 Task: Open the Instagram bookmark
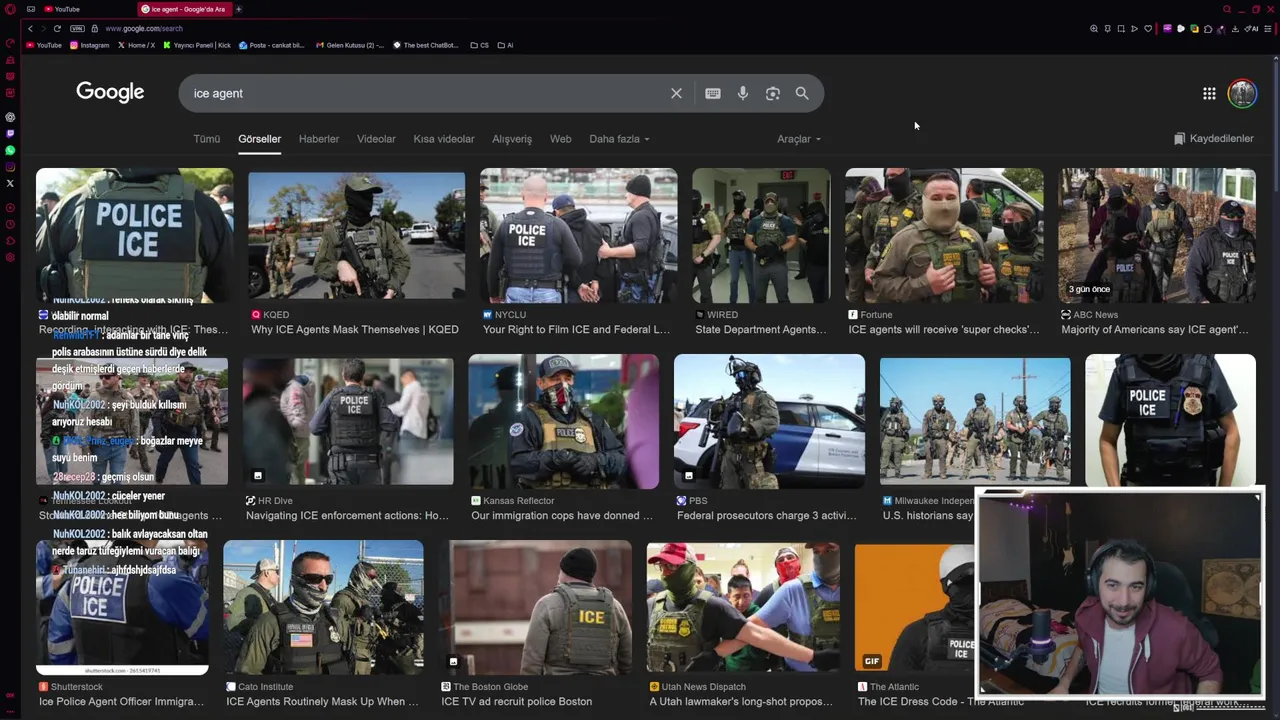[x=89, y=45]
